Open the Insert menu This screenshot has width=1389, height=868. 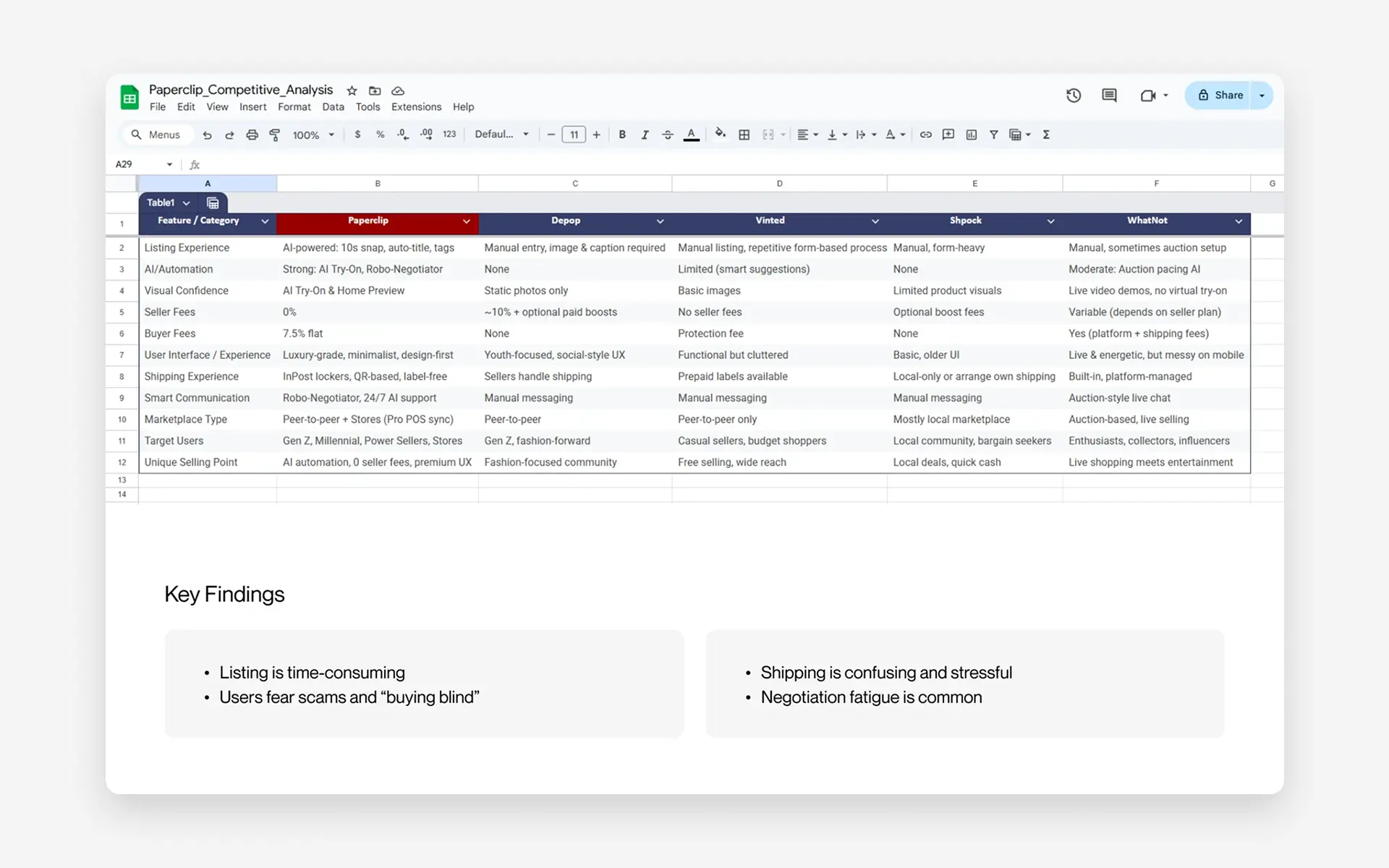pyautogui.click(x=253, y=107)
